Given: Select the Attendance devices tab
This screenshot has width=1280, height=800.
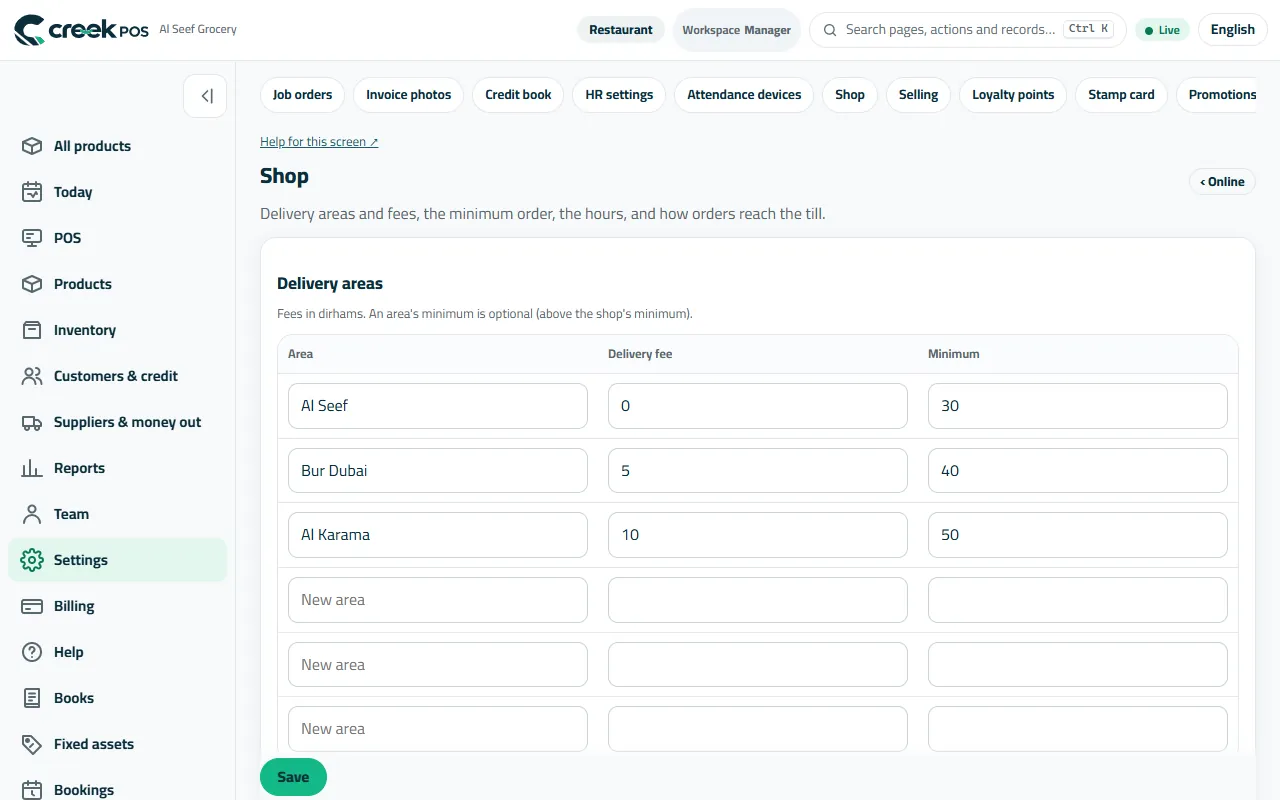Looking at the screenshot, I should click(x=744, y=95).
